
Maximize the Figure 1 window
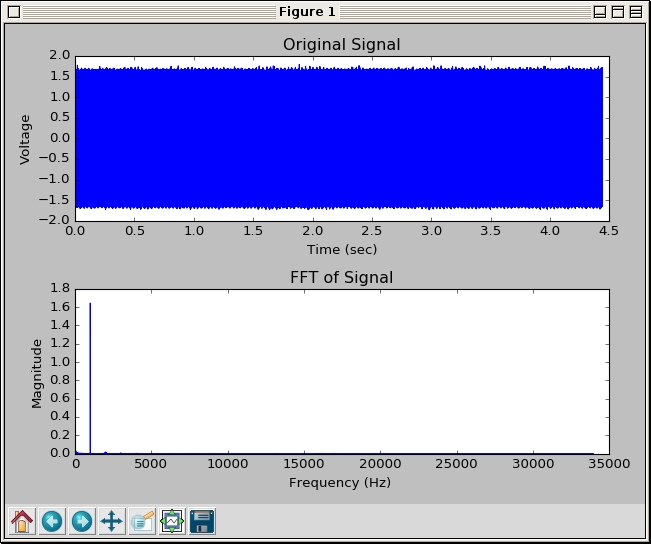click(618, 12)
